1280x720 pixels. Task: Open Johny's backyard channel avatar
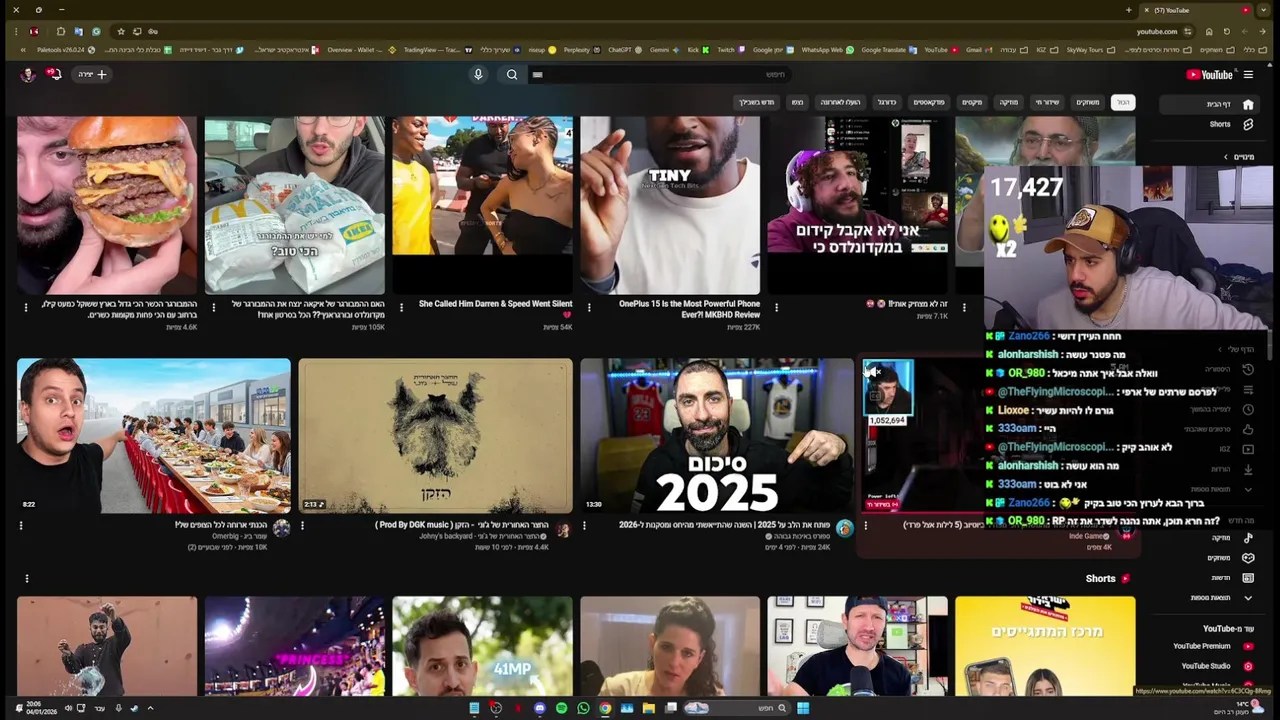click(x=563, y=528)
